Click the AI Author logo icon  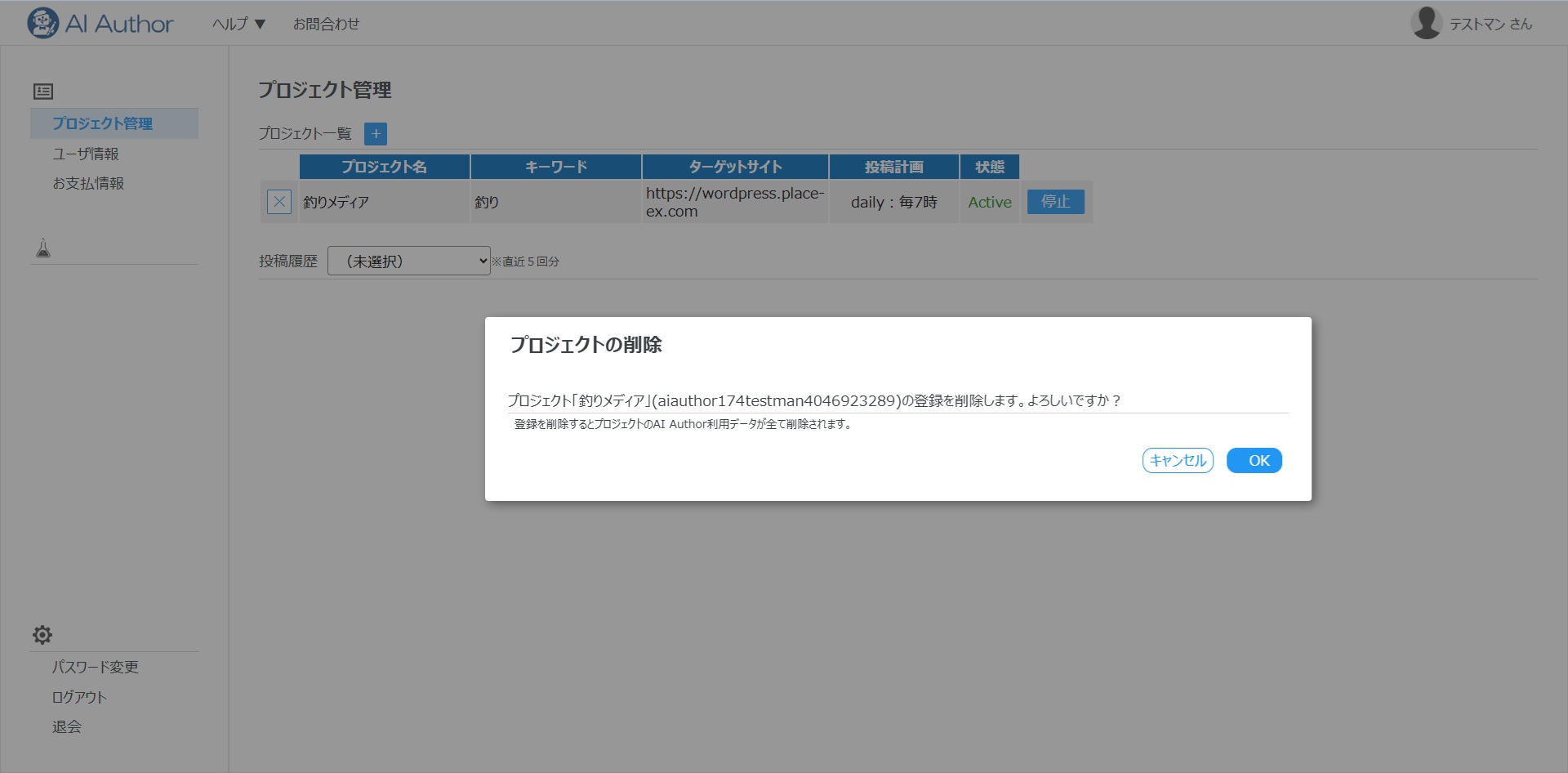pos(42,24)
